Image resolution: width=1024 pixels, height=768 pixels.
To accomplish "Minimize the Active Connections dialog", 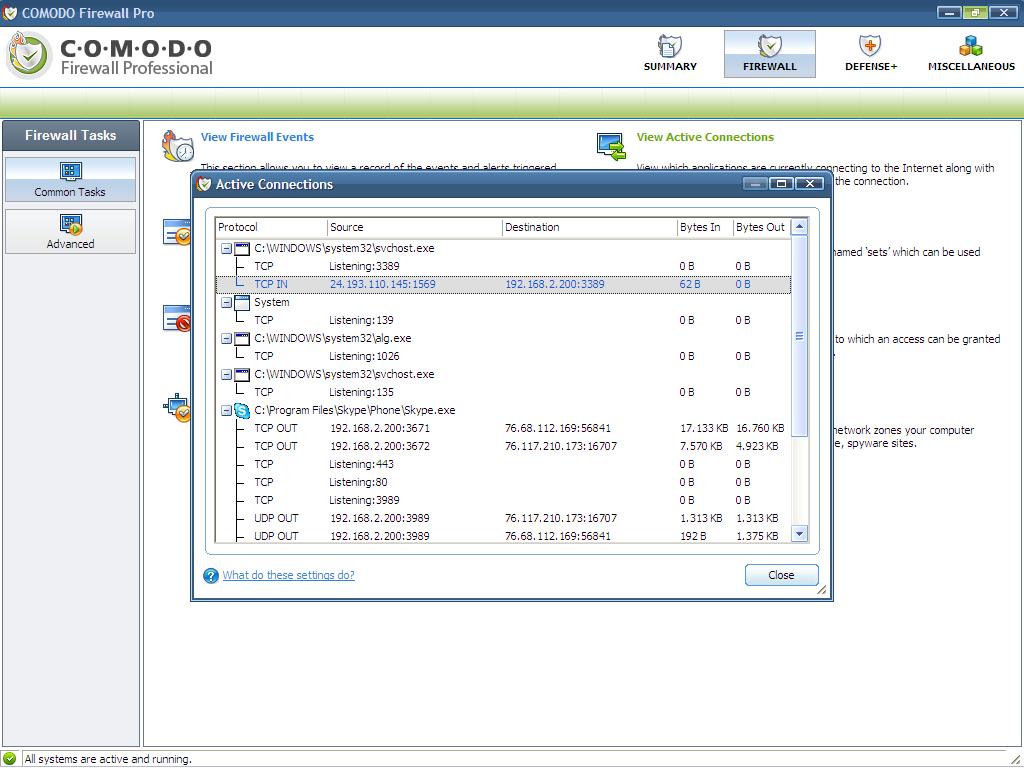I will pyautogui.click(x=756, y=184).
